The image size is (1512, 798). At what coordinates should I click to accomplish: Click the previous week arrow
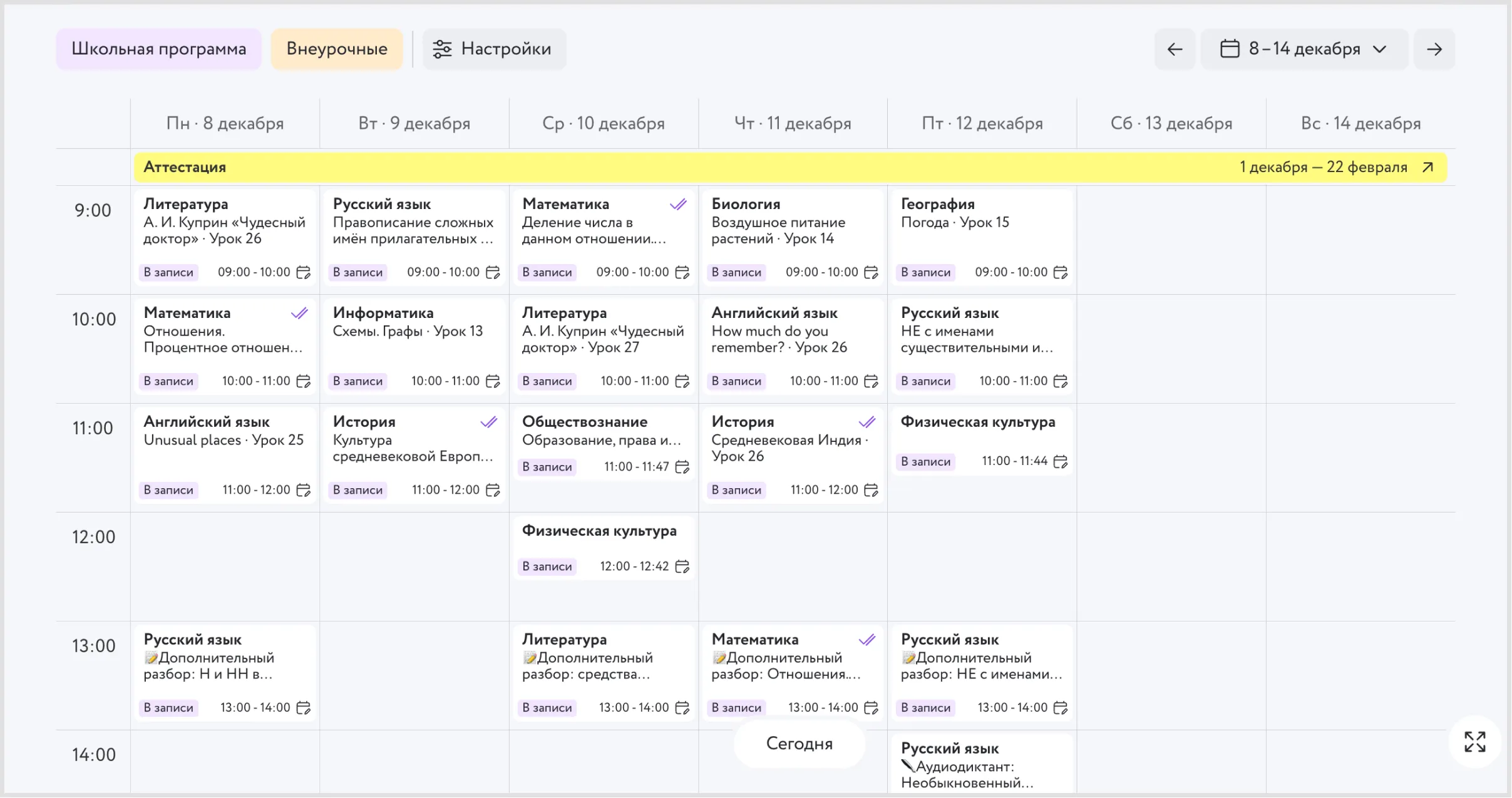click(x=1175, y=49)
